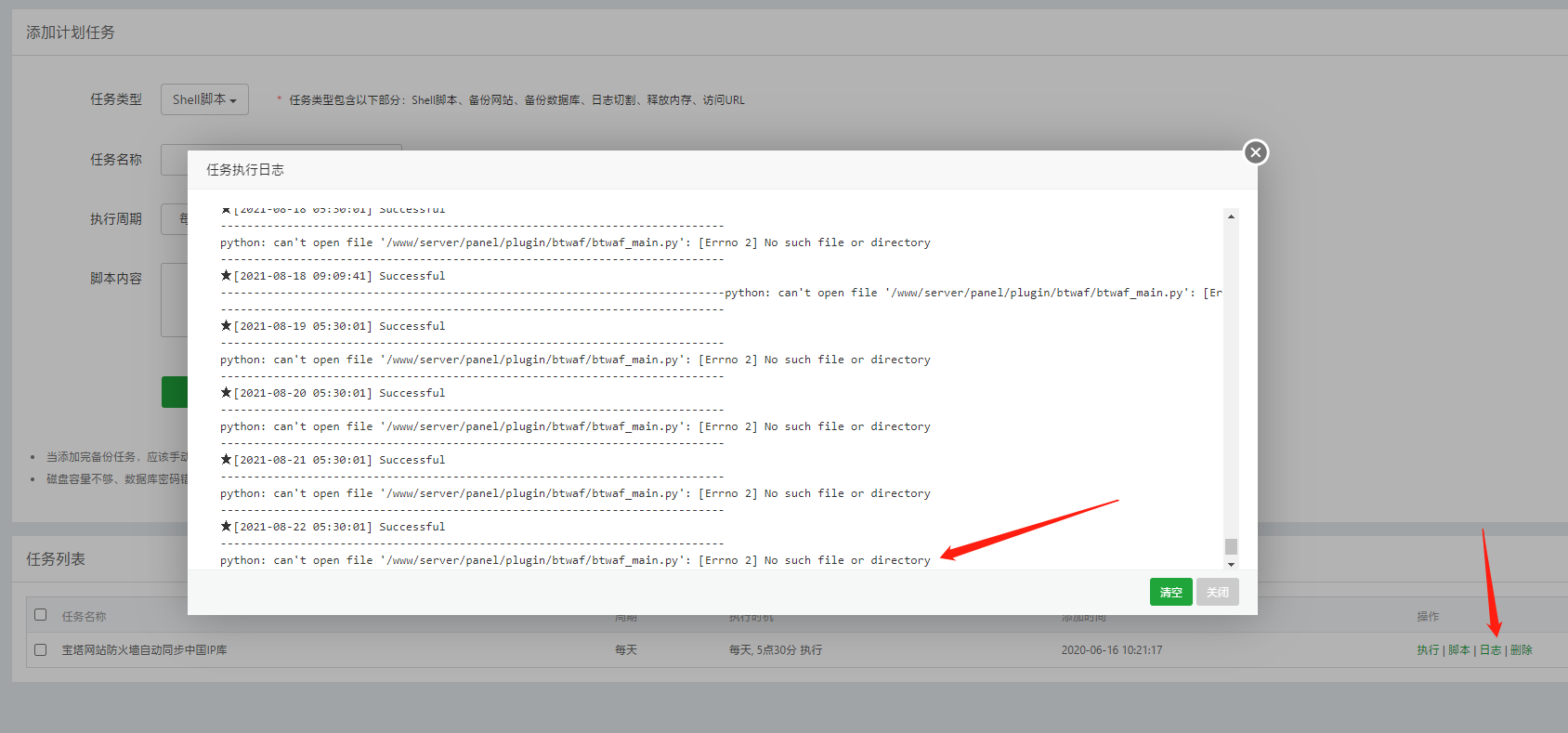Click the 任务名称 input field
Screen dimensions: 1568x733
tap(281, 160)
